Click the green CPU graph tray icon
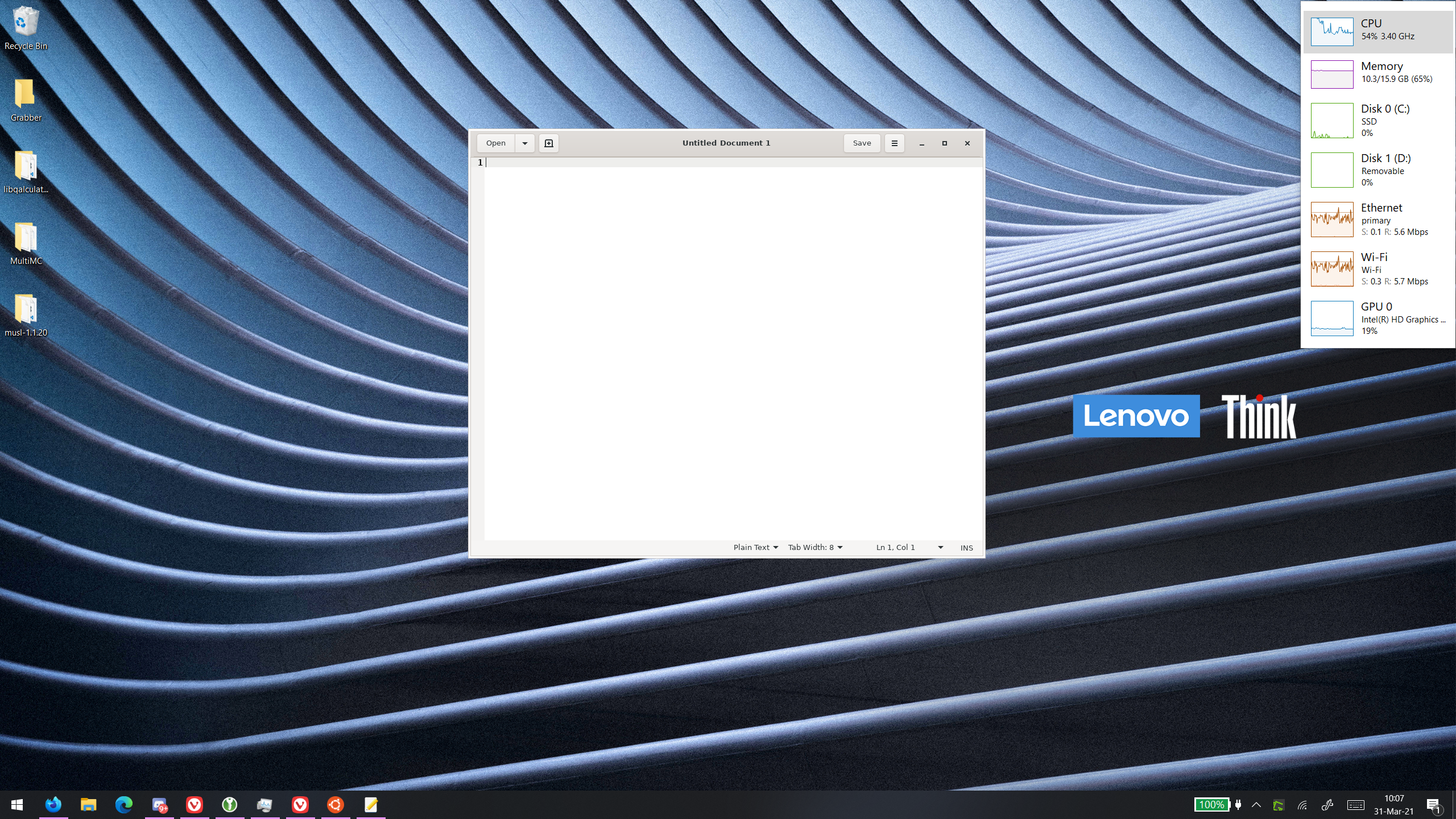 [1278, 805]
